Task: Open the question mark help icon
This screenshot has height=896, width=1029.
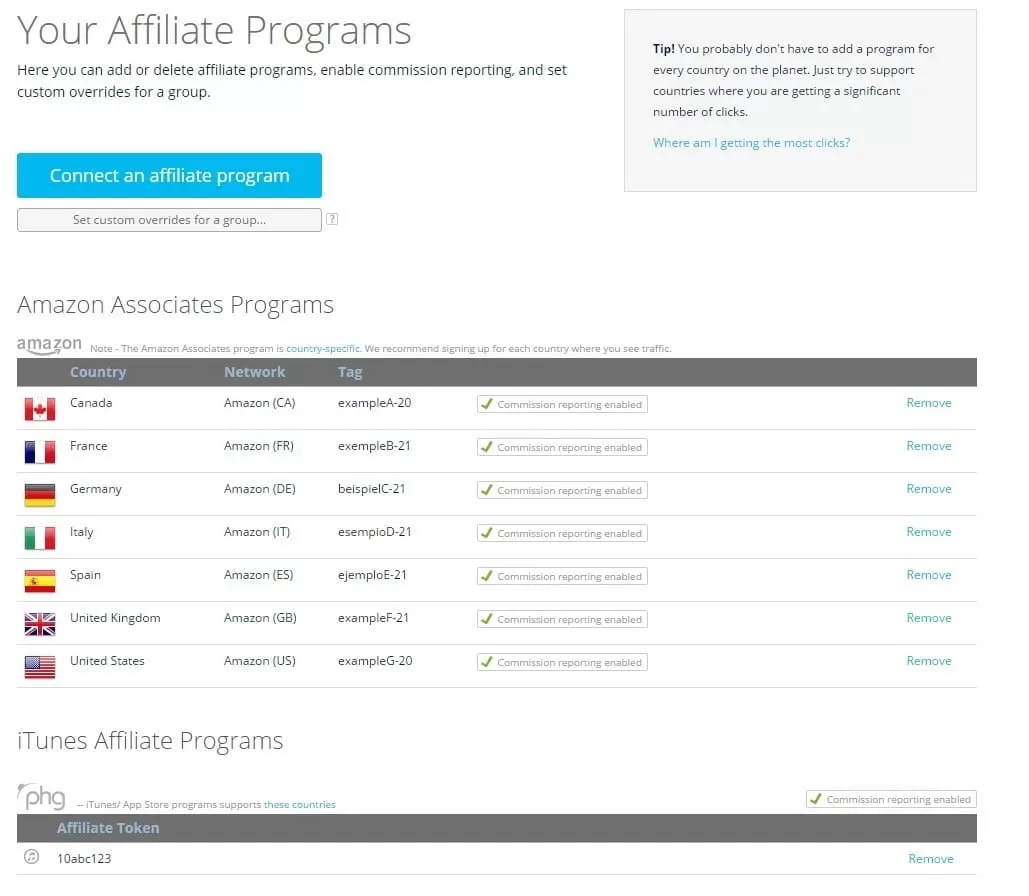Action: [332, 219]
